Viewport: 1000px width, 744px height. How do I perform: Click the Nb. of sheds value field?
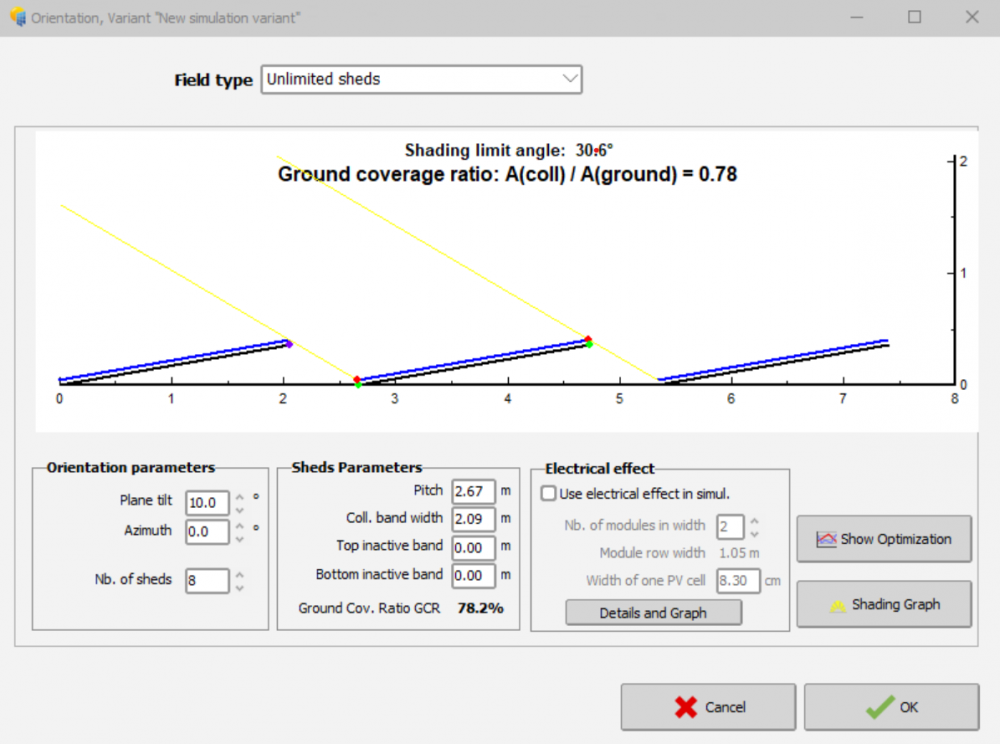[x=207, y=580]
